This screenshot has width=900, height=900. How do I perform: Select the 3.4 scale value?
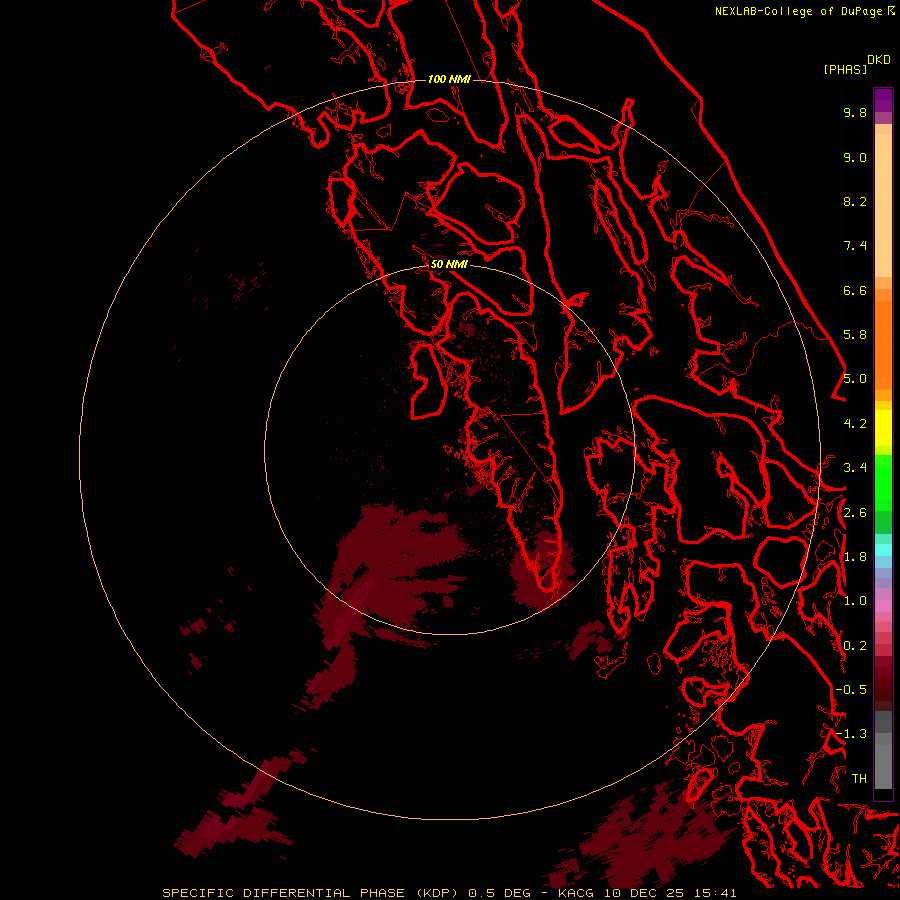point(855,468)
